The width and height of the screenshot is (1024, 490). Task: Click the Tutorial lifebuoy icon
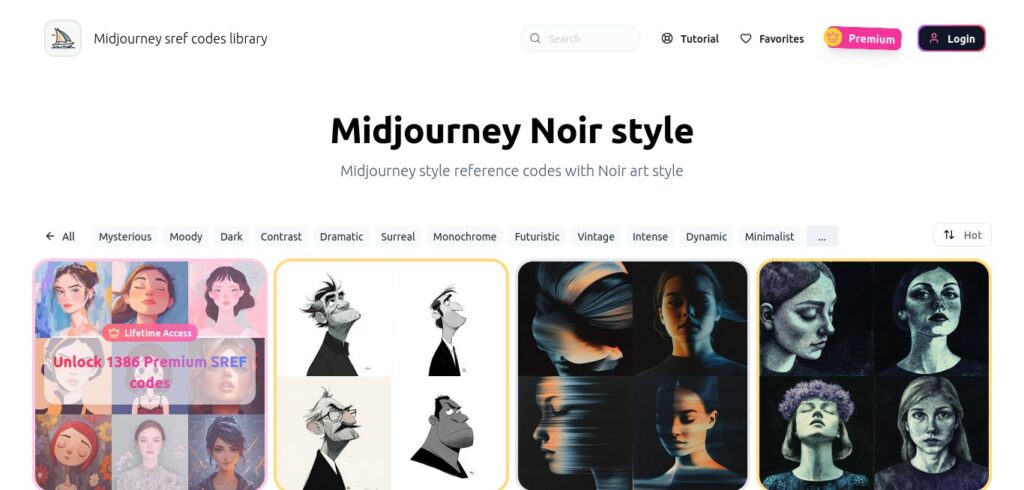click(667, 39)
